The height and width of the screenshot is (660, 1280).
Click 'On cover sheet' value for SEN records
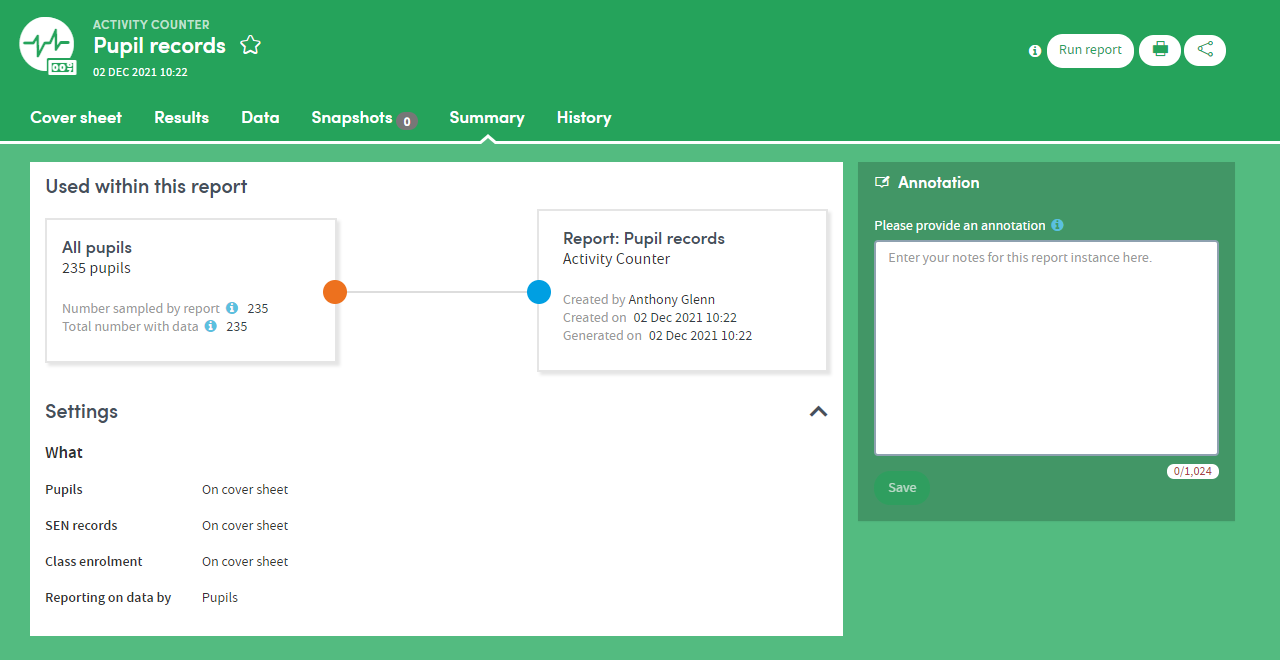[x=245, y=526]
